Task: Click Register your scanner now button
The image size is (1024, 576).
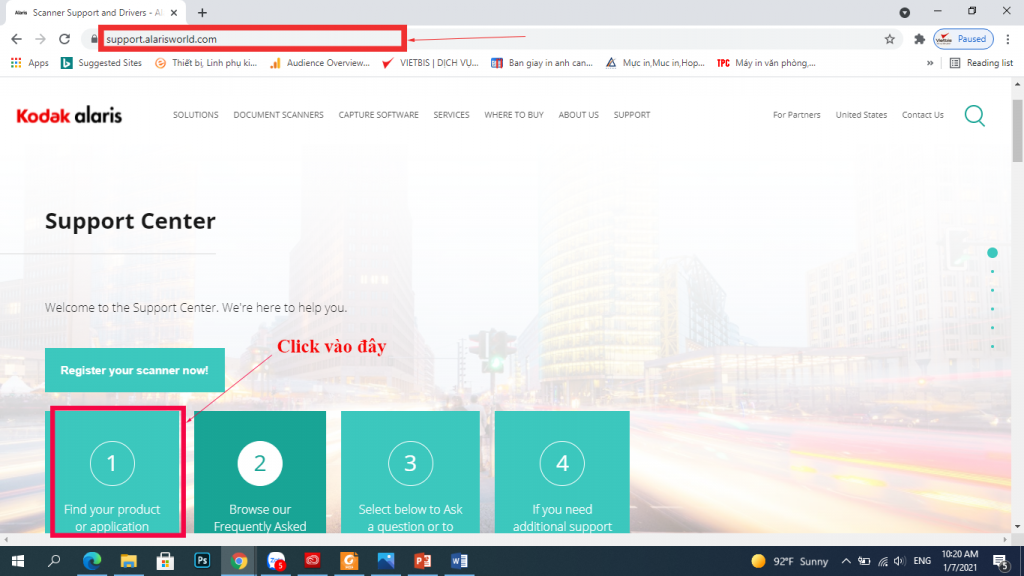Action: pos(134,370)
